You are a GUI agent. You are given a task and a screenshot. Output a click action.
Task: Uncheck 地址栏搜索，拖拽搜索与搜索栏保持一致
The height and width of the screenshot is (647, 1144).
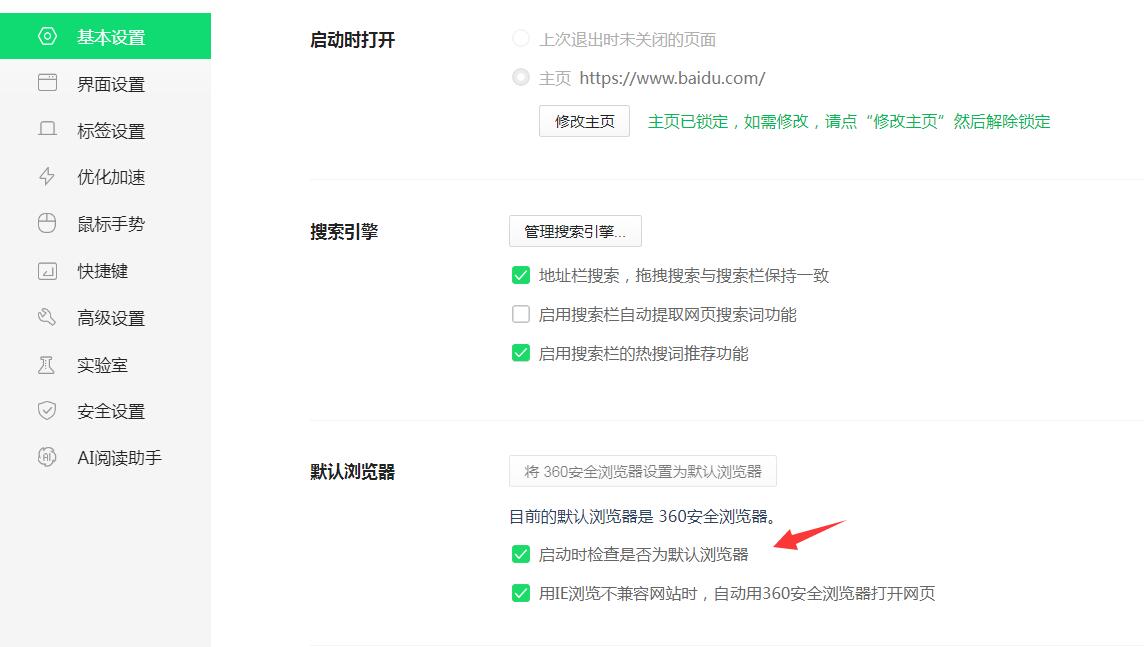click(520, 275)
